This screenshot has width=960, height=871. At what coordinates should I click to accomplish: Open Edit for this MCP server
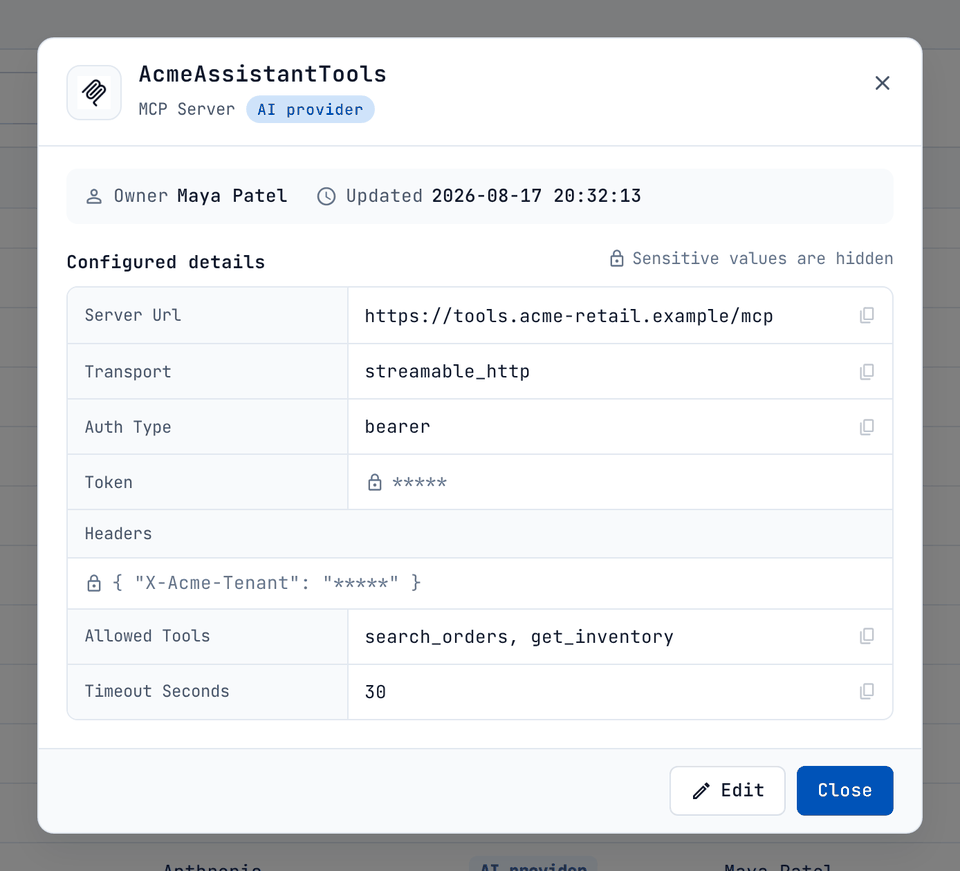727,790
